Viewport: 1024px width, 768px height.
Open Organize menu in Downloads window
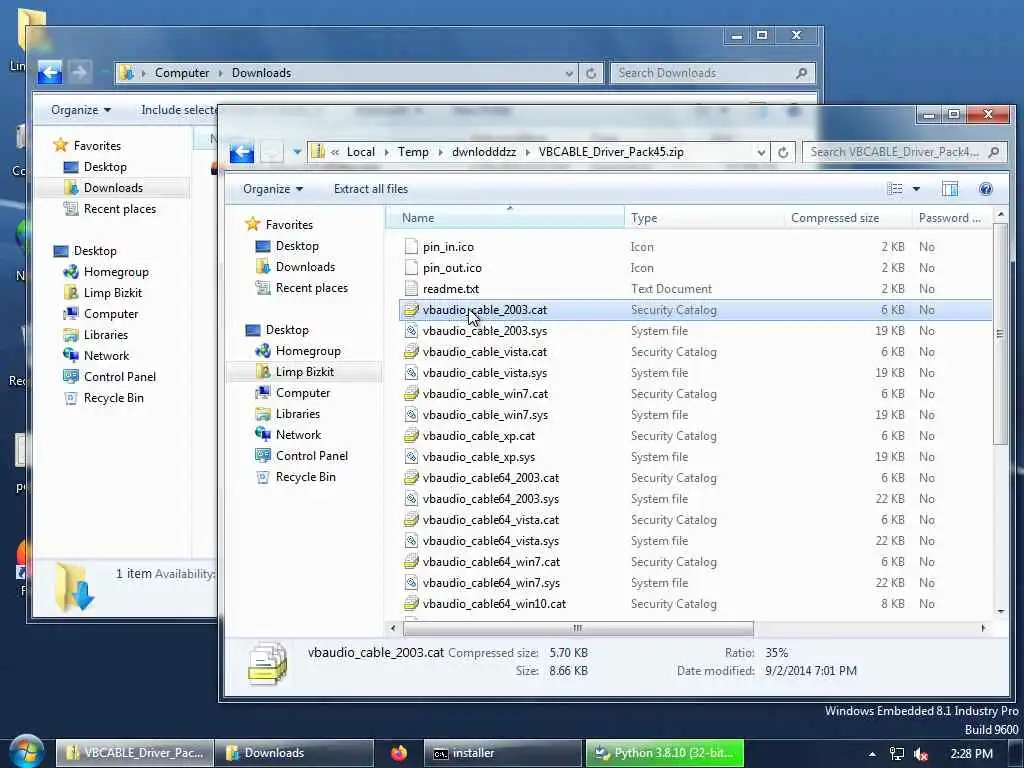[81, 110]
